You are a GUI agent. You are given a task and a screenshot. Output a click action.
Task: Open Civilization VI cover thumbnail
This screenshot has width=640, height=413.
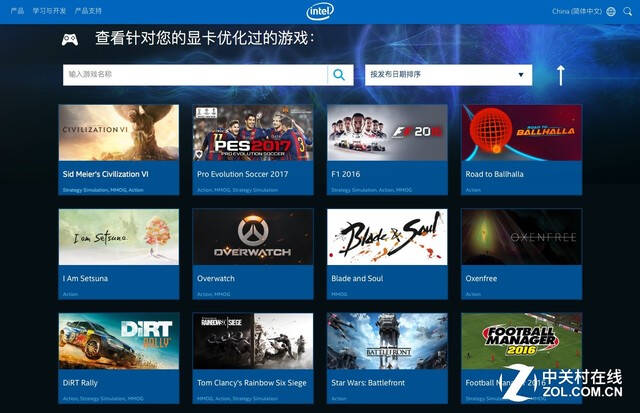coord(119,133)
